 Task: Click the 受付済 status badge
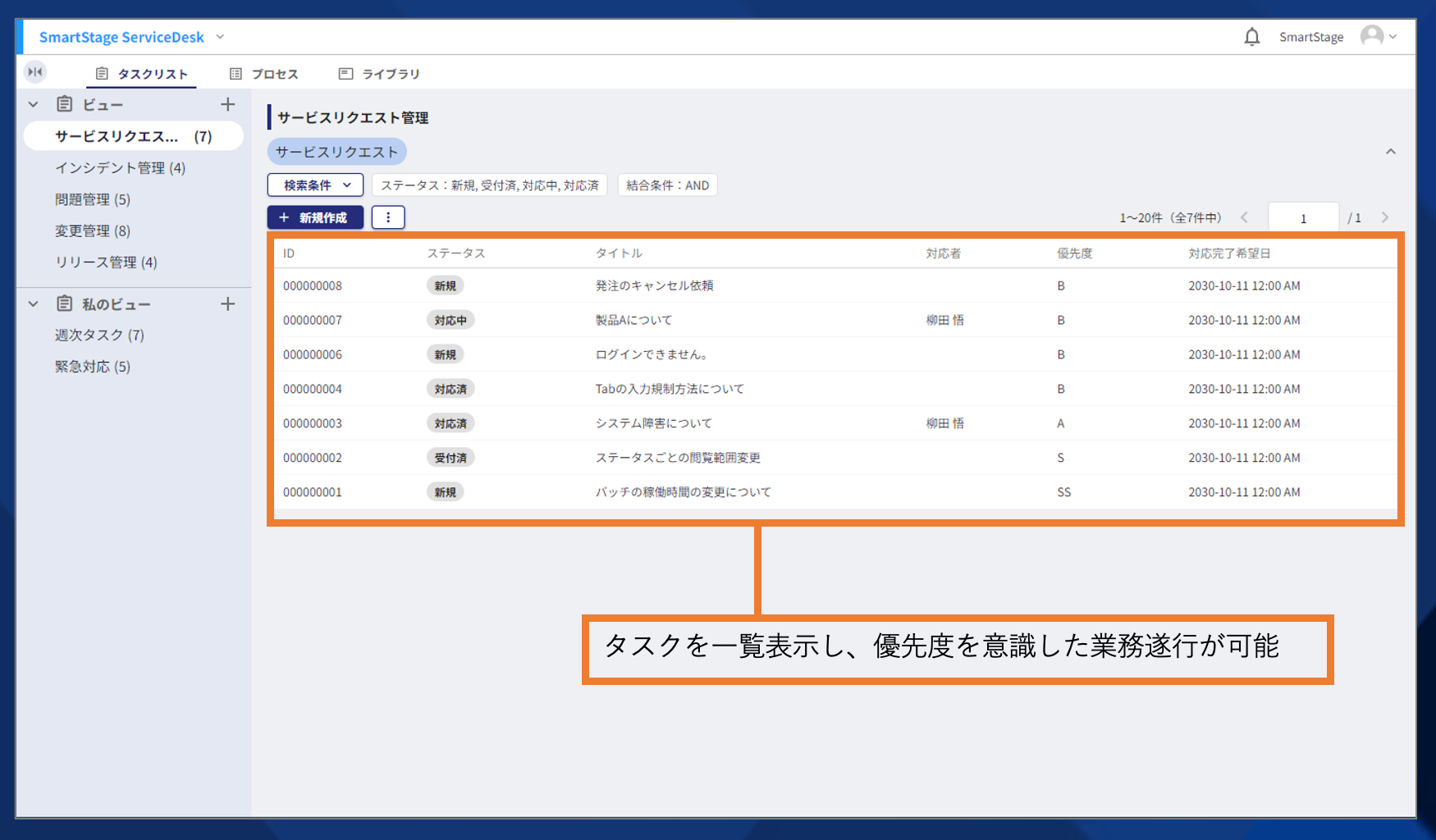[x=450, y=458]
